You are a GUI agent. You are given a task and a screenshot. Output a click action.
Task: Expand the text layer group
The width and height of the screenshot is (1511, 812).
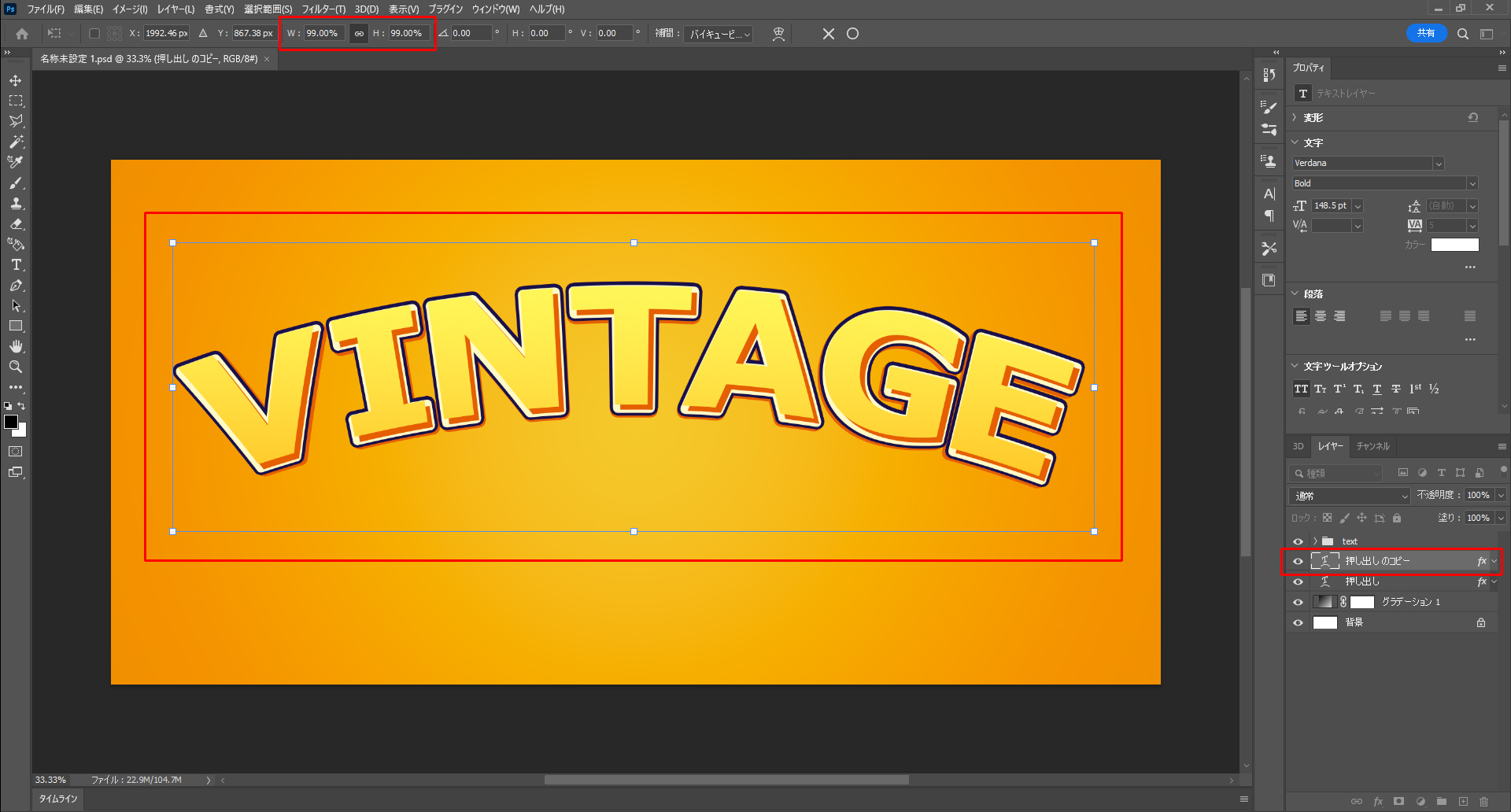pyautogui.click(x=1315, y=541)
